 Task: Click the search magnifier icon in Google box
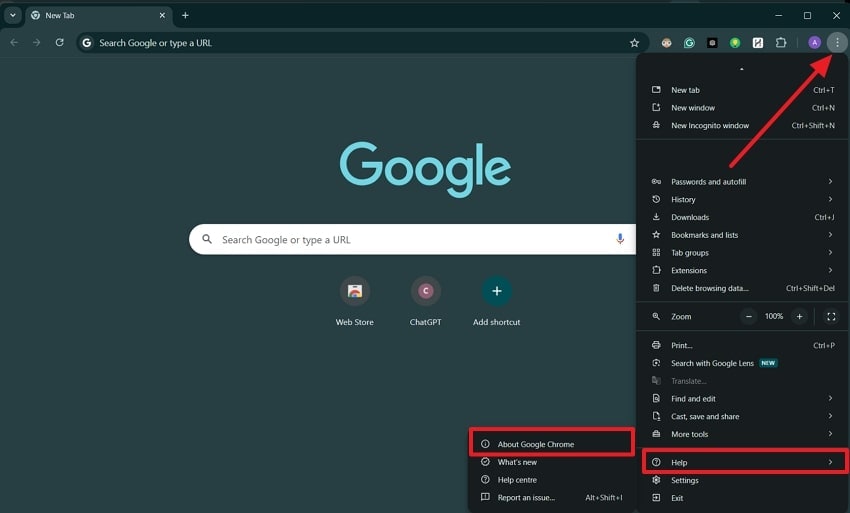[207, 239]
